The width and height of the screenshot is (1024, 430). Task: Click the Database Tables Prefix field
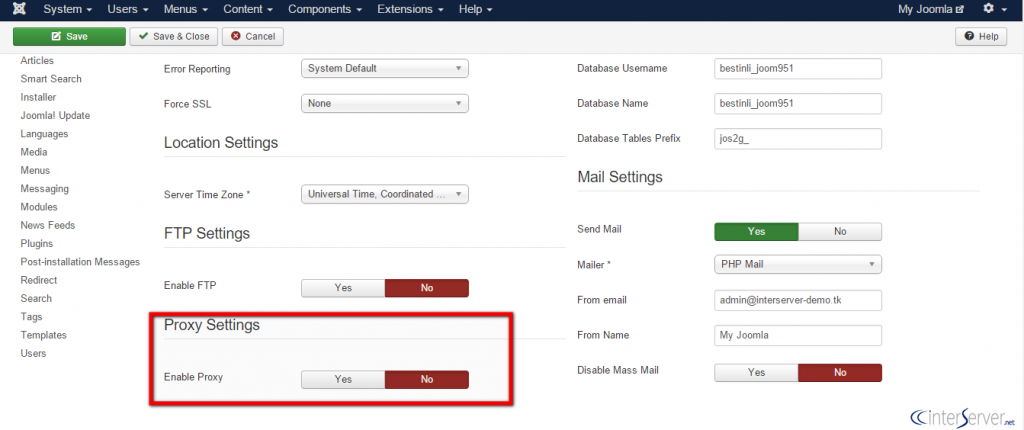[798, 139]
